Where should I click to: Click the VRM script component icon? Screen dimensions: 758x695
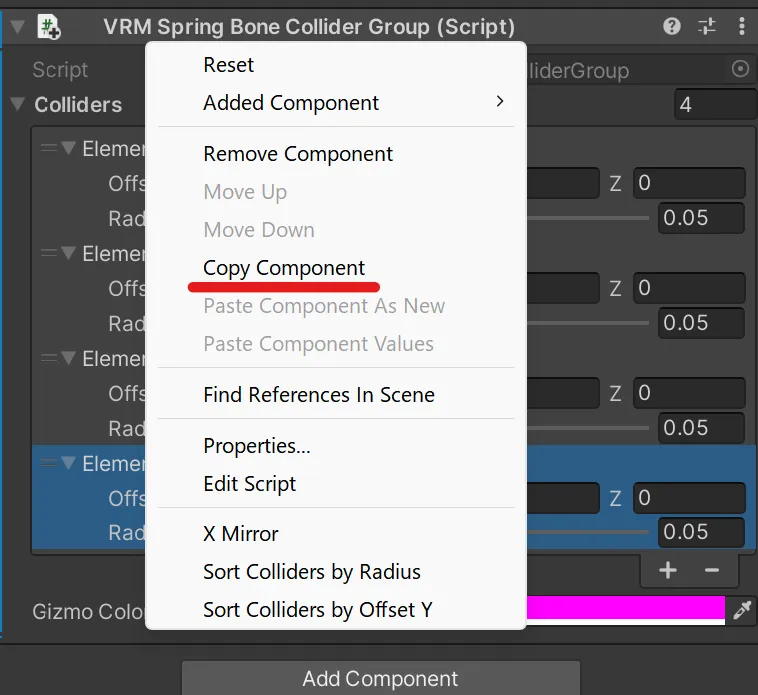(49, 27)
